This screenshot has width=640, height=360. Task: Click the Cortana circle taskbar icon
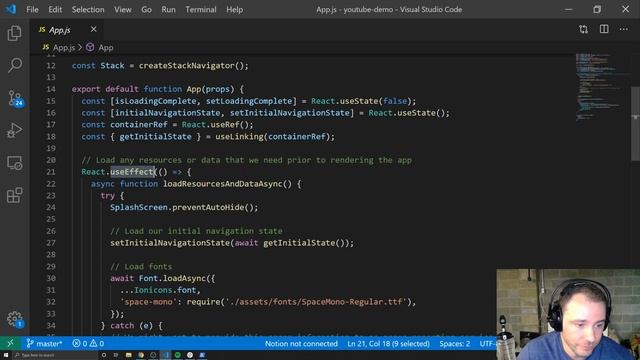tap(104, 355)
